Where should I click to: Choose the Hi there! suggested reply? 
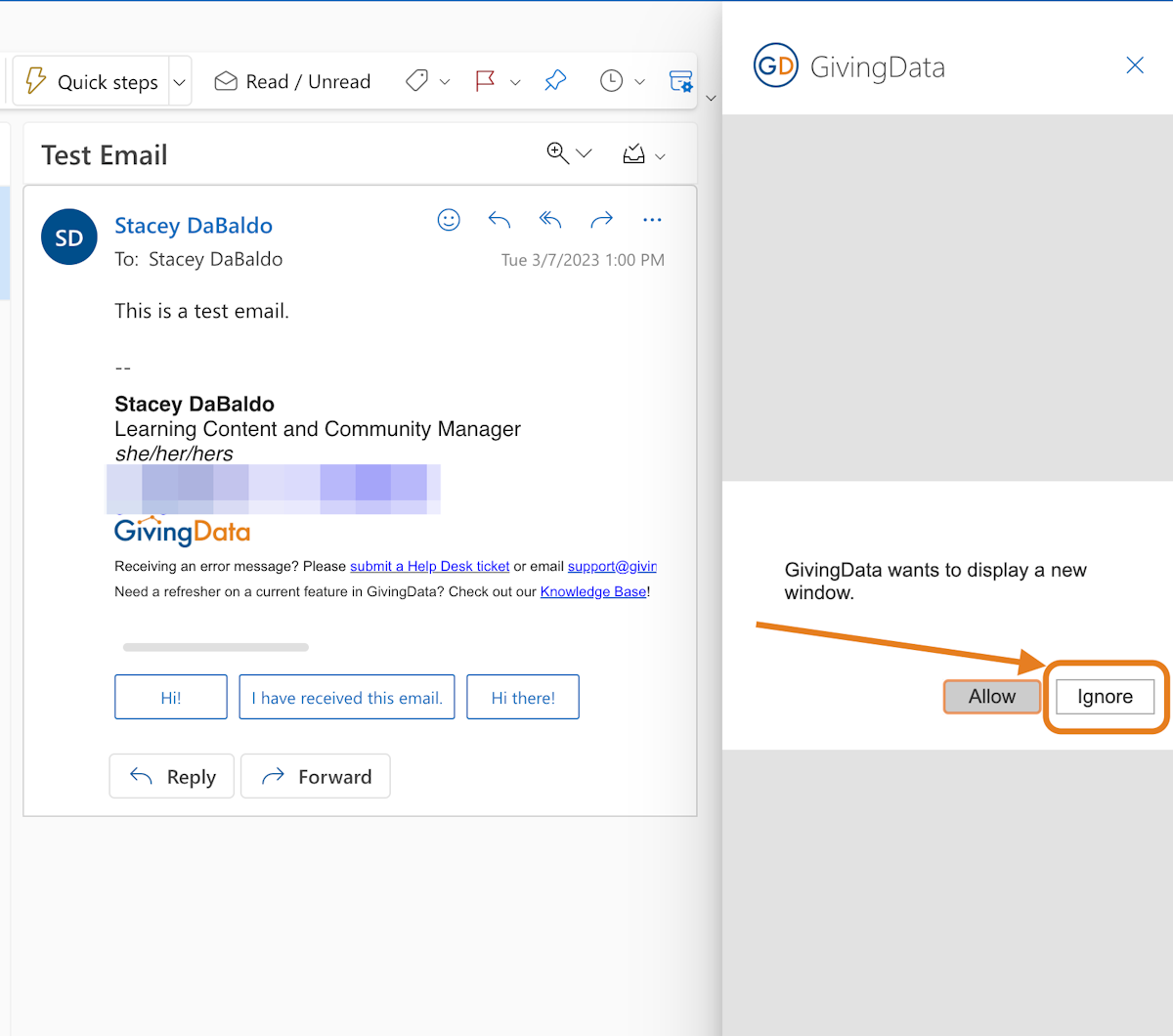tap(523, 697)
